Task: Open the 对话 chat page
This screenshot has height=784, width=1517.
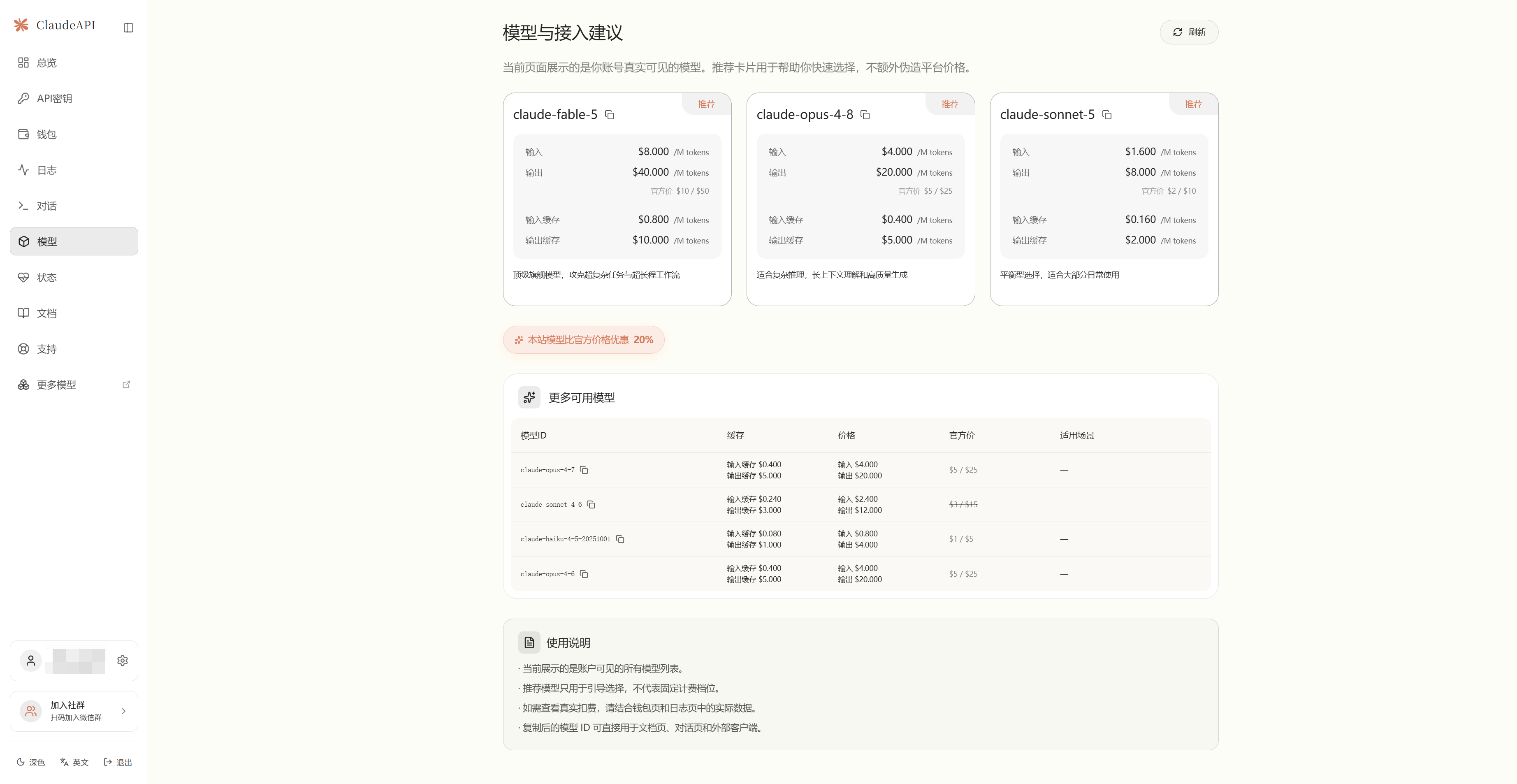Action: pos(74,206)
